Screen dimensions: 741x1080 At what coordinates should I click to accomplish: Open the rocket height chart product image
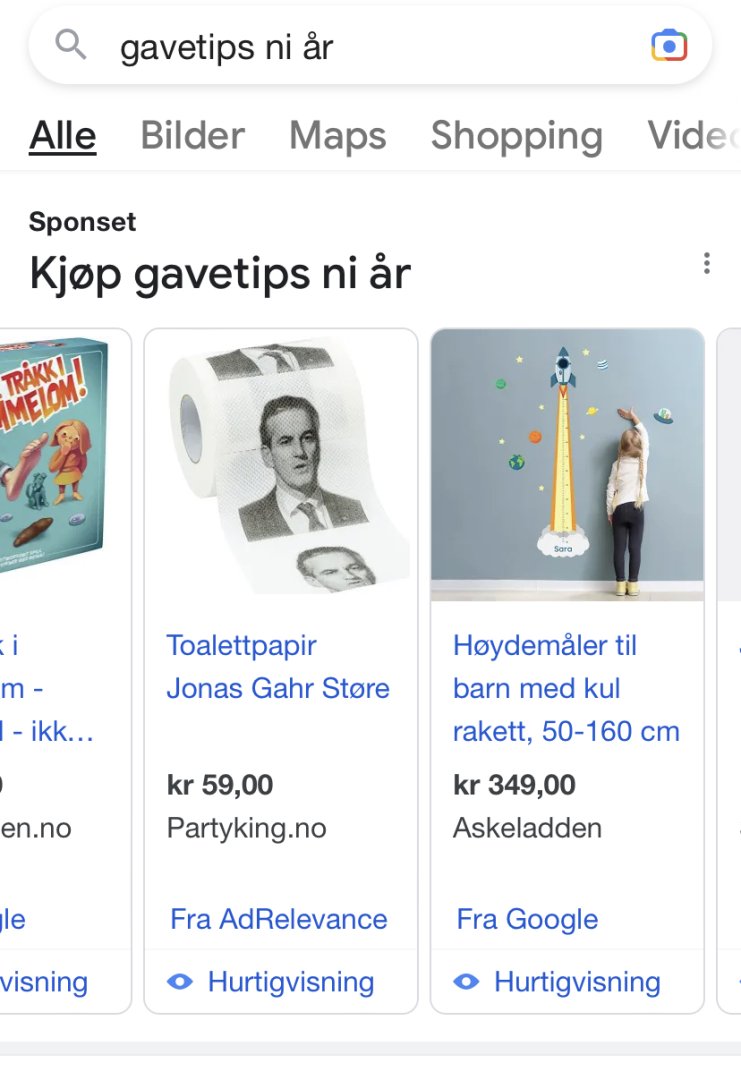pos(567,465)
